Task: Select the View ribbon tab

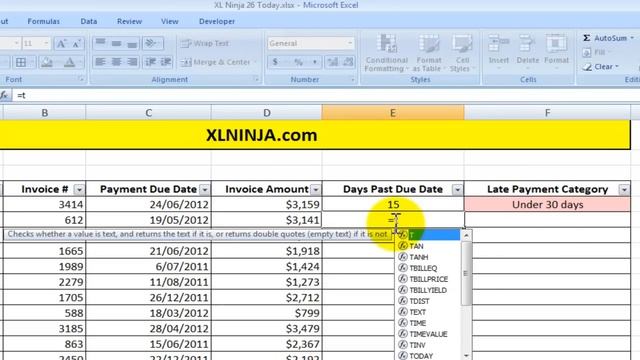Action: pyautogui.click(x=169, y=21)
